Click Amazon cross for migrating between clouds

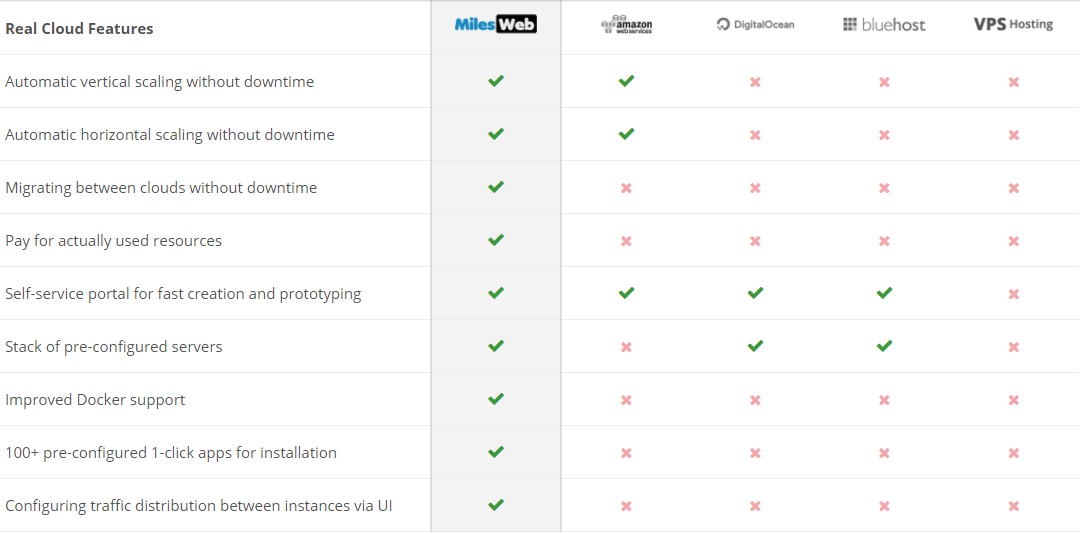(626, 188)
